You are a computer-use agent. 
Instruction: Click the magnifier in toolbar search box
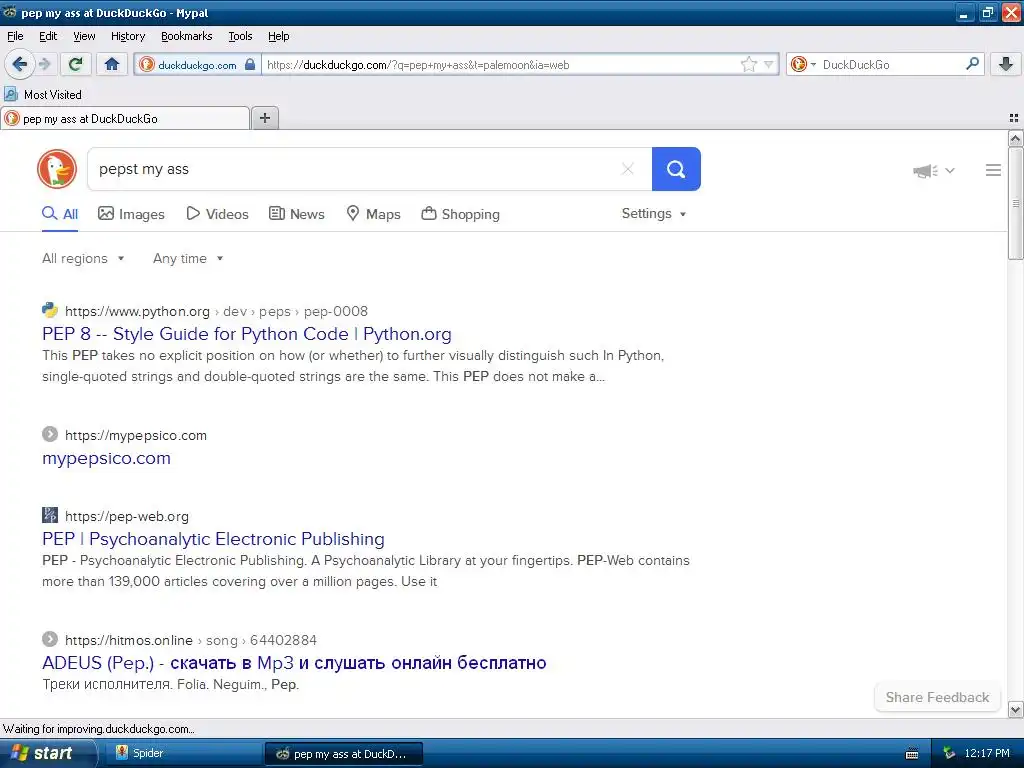point(972,64)
